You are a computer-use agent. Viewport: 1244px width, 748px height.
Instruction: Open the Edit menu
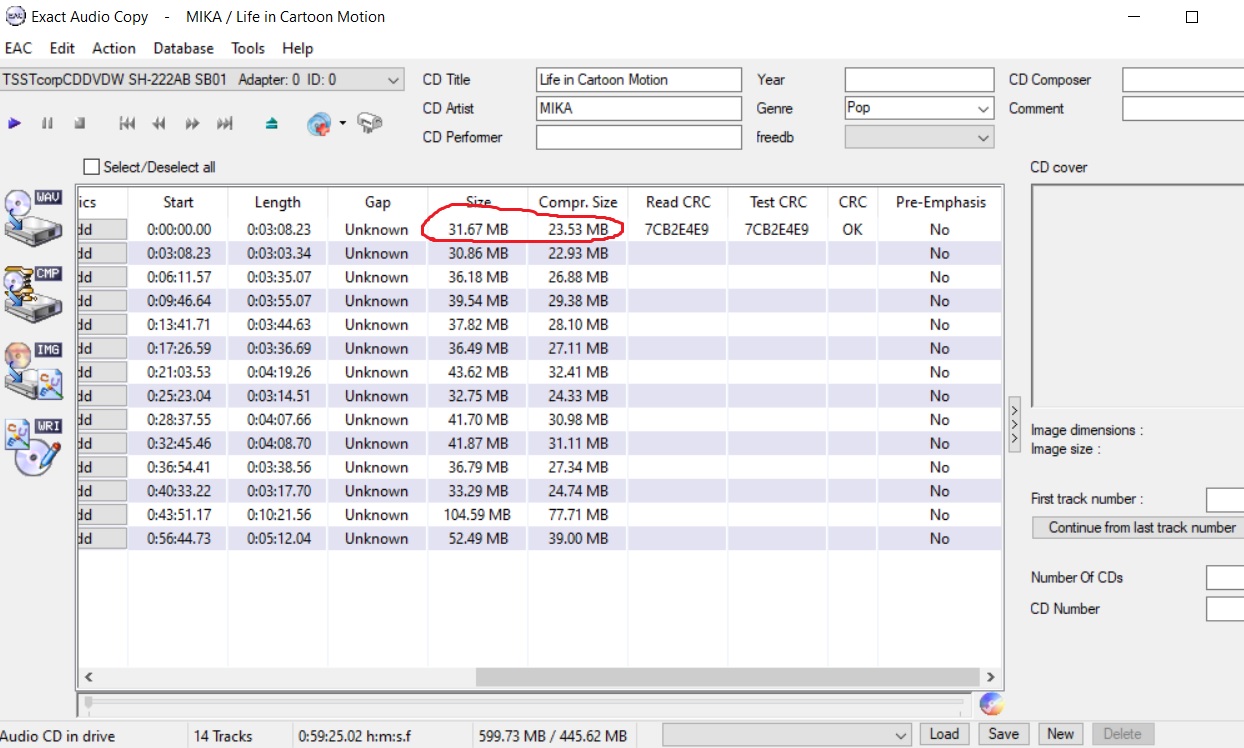[x=62, y=48]
